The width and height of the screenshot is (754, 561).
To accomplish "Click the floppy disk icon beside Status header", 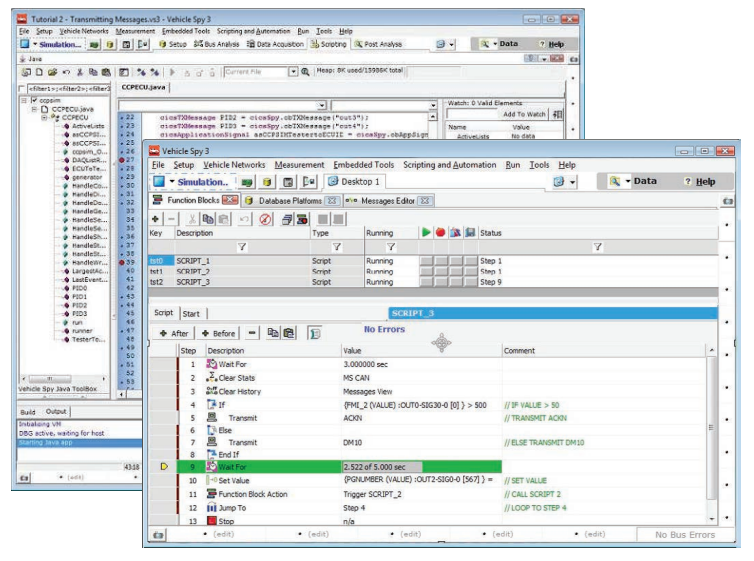I will click(x=470, y=233).
